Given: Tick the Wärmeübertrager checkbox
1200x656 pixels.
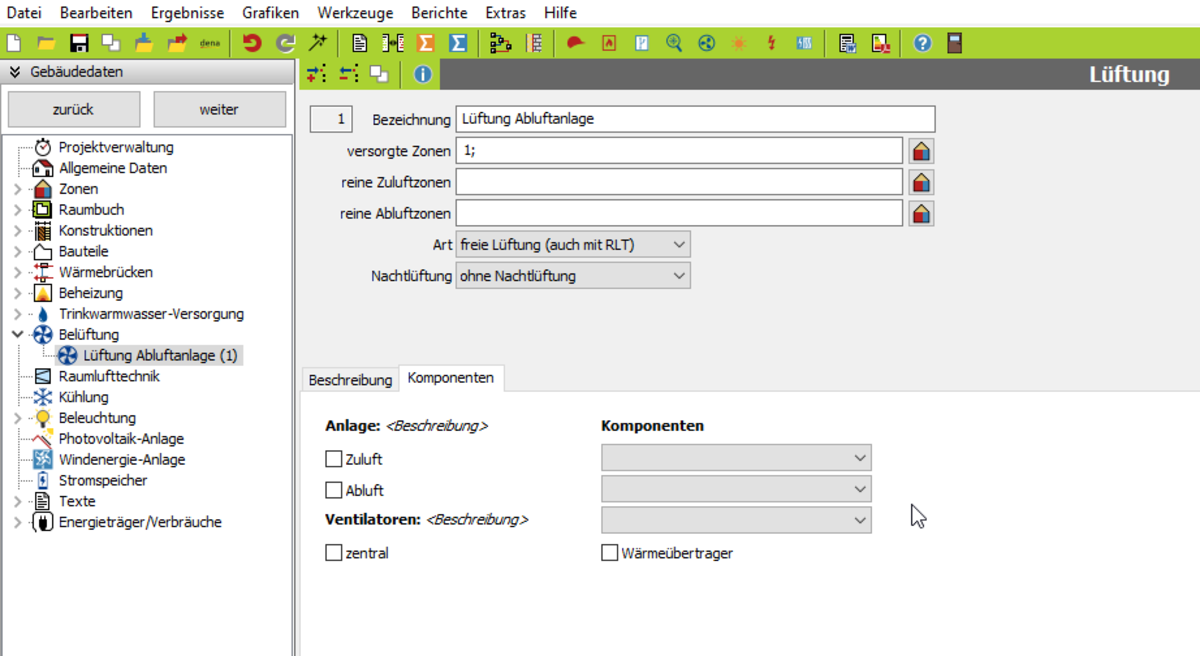Looking at the screenshot, I should 609,553.
